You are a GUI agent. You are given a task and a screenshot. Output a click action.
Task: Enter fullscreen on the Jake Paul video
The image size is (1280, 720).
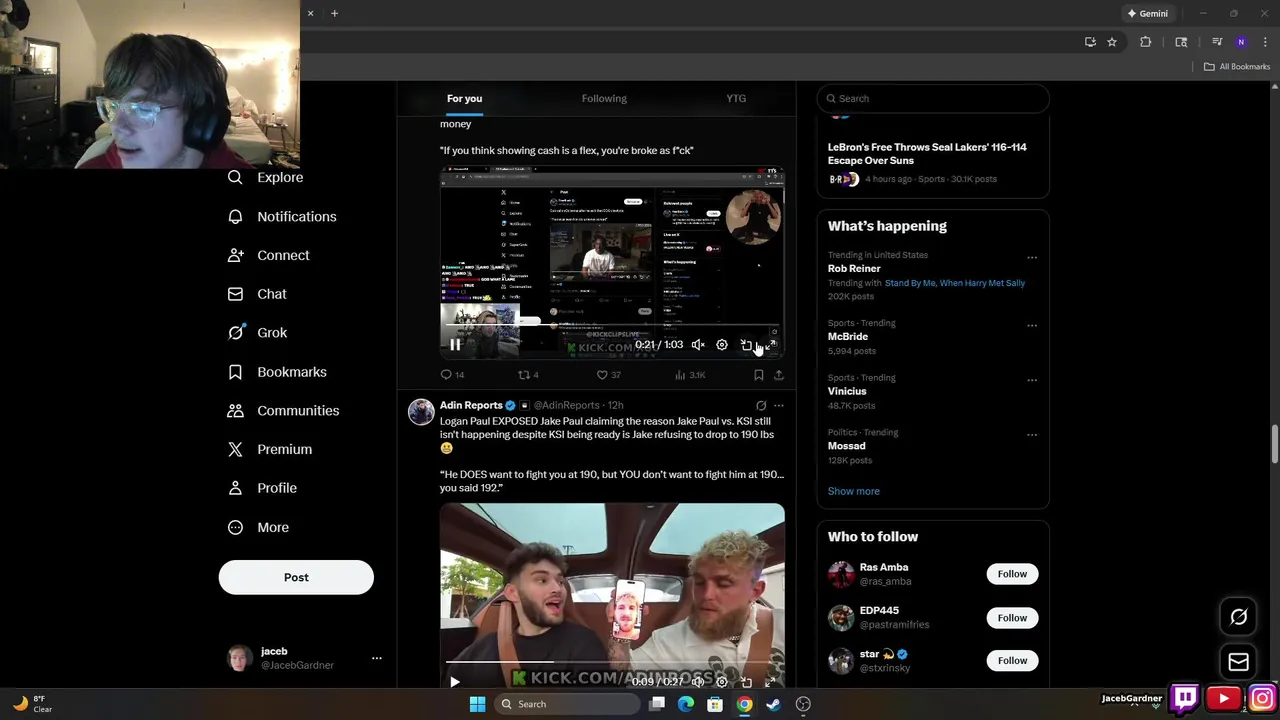pyautogui.click(x=770, y=681)
